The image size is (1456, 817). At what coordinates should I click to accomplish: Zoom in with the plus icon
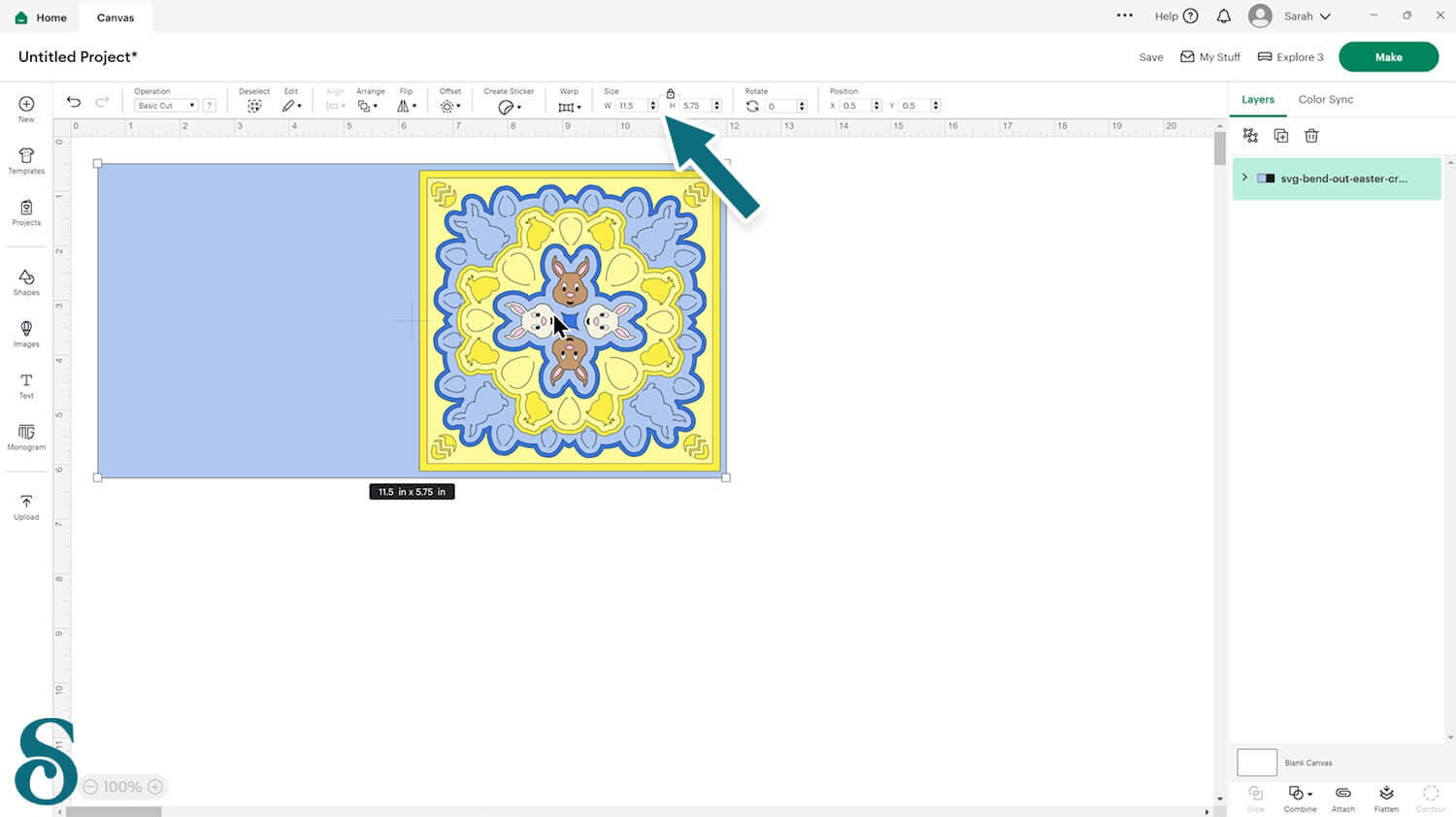(x=155, y=787)
